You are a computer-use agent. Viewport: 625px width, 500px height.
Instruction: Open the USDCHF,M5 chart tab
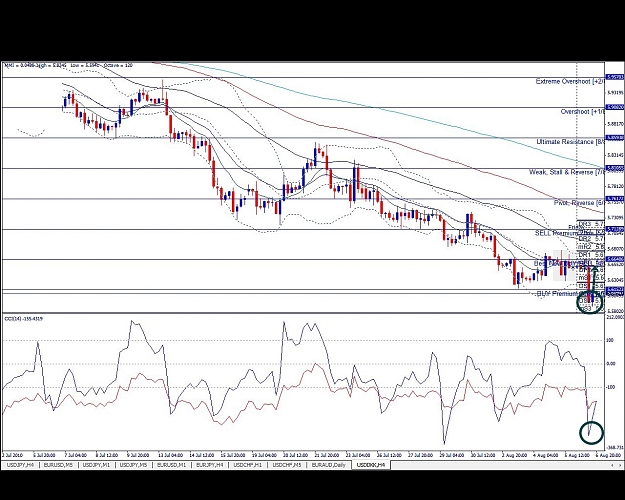(286, 465)
